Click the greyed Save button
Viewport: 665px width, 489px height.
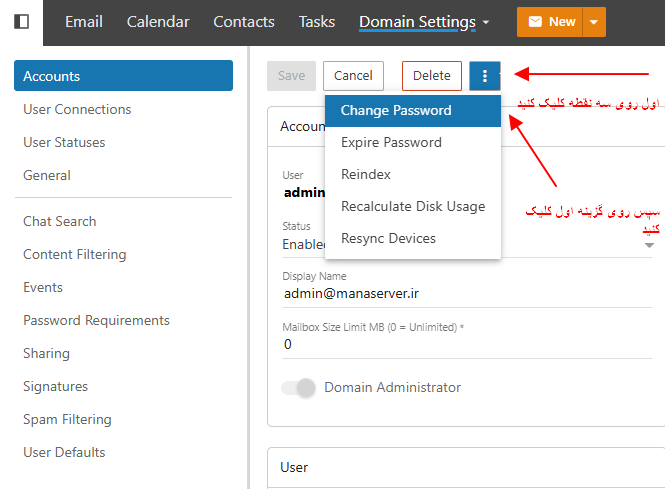pyautogui.click(x=291, y=76)
